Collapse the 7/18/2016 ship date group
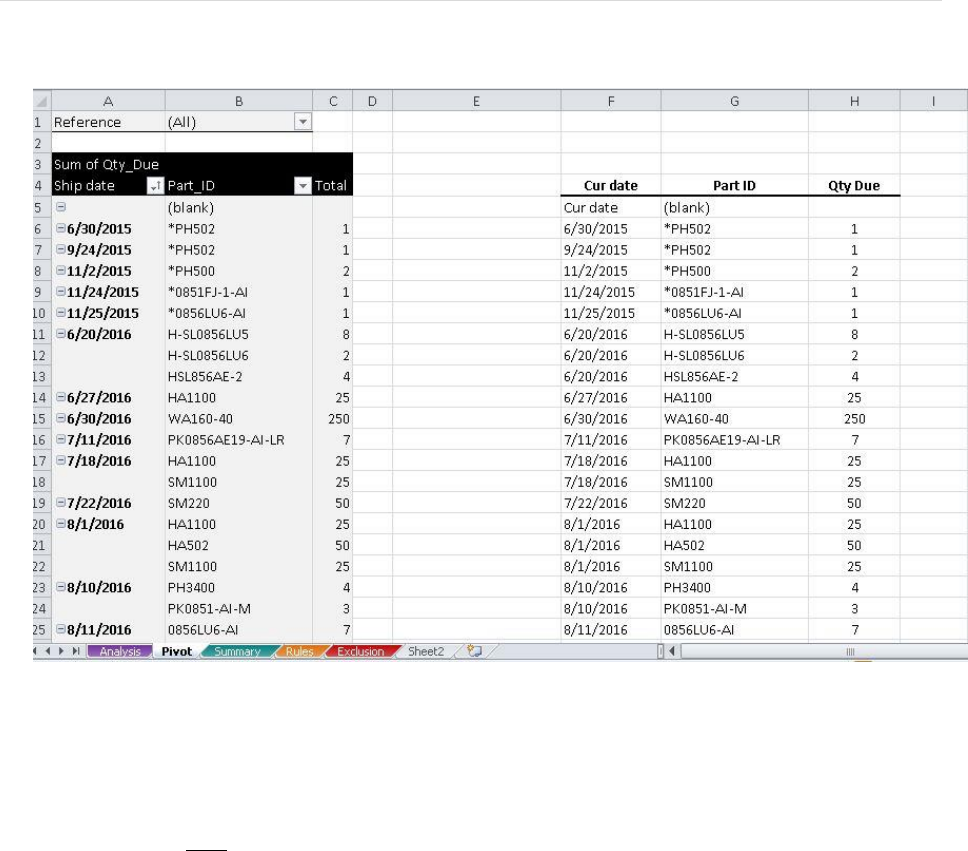 [x=60, y=460]
